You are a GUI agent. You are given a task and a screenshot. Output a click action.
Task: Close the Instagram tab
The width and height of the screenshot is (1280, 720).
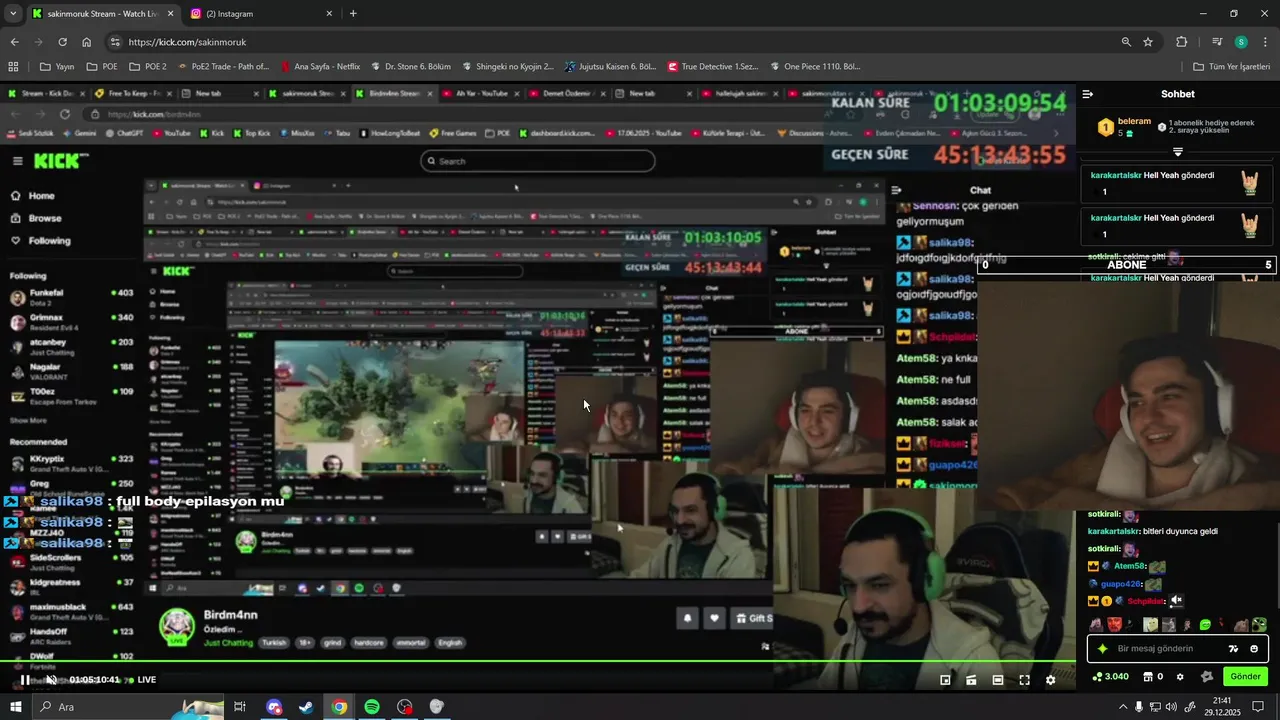click(x=329, y=14)
